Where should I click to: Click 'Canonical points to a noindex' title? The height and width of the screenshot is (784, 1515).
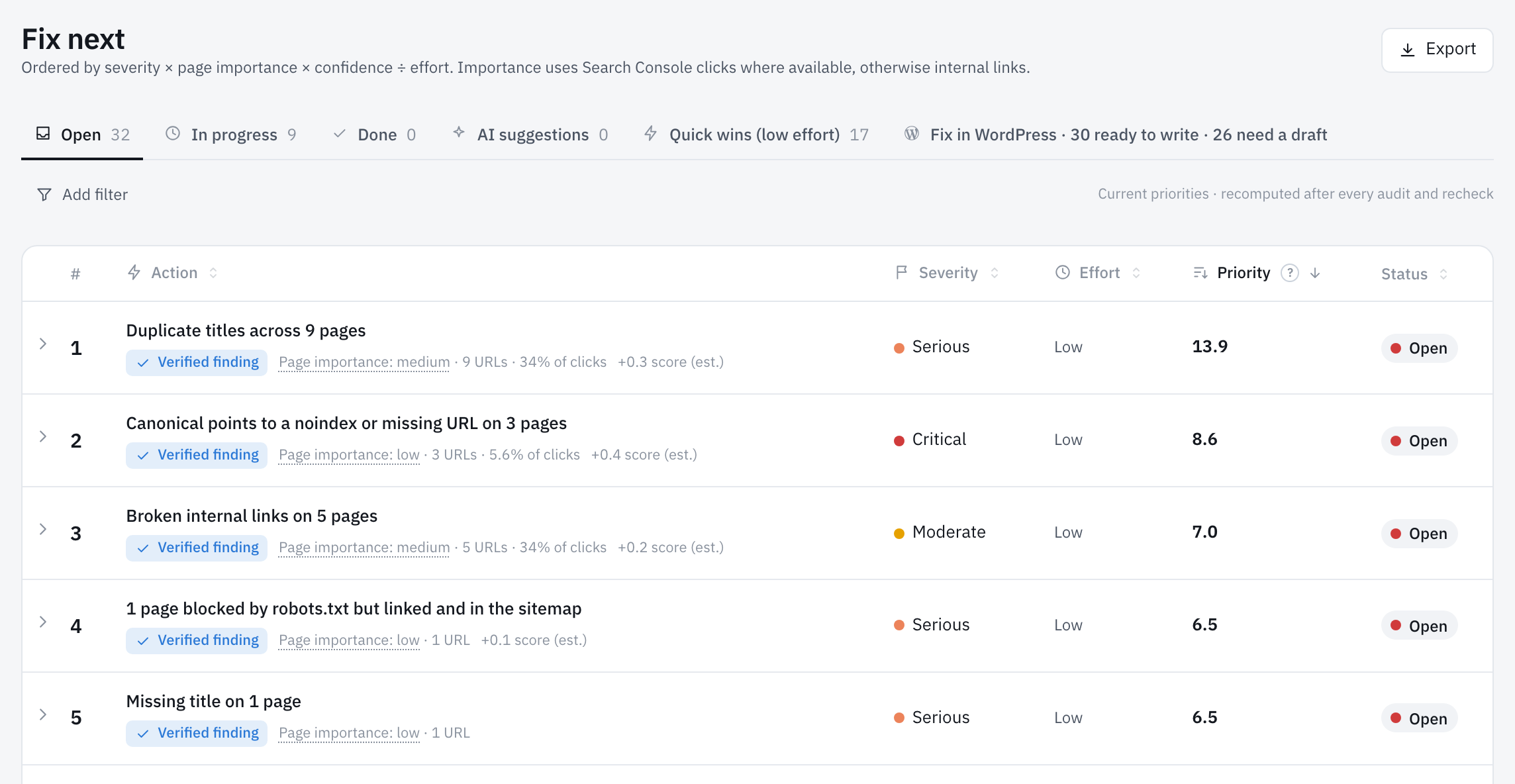[346, 423]
